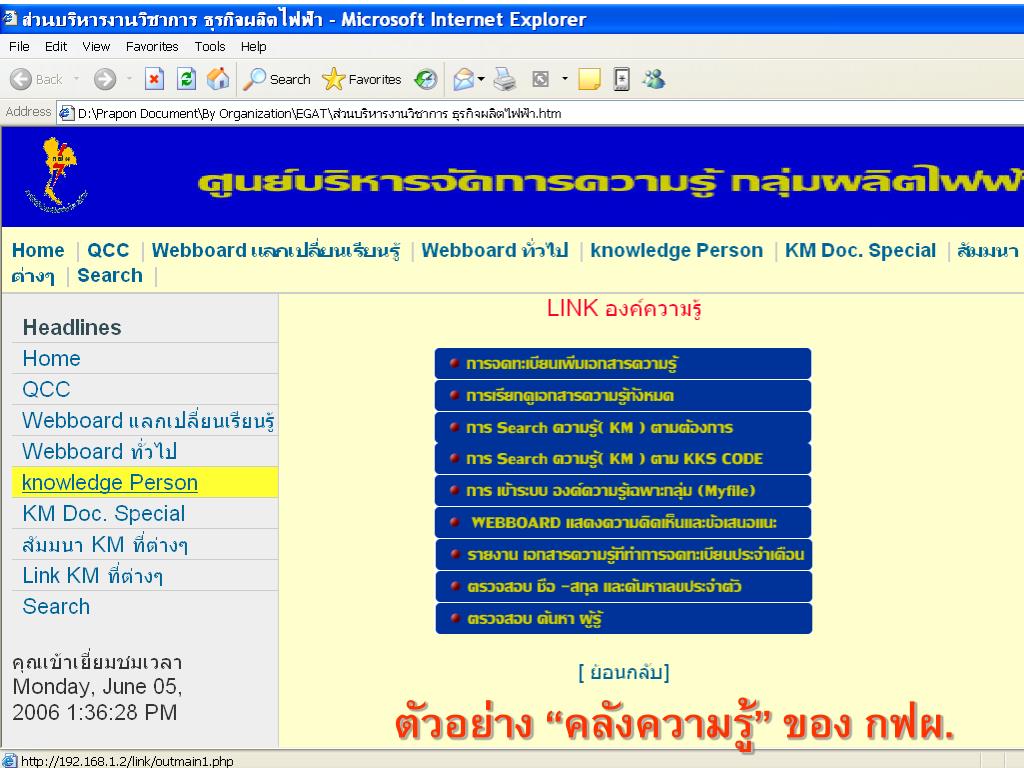Open KM Doc. Special in sidebar

(103, 513)
